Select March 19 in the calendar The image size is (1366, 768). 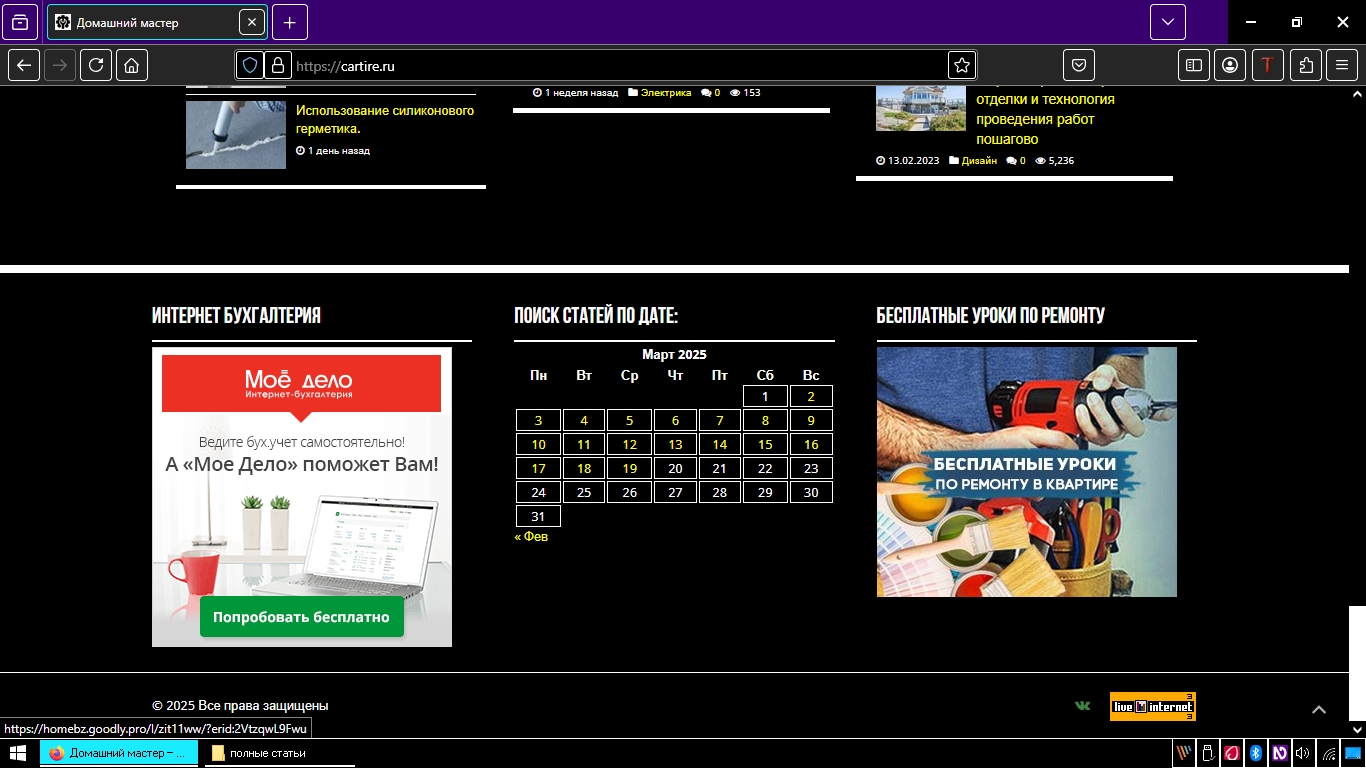pyautogui.click(x=629, y=468)
